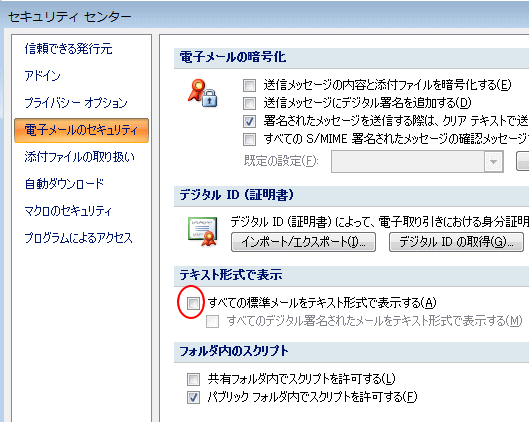
Task: Uncheck allow script in public folders
Action: (x=193, y=397)
